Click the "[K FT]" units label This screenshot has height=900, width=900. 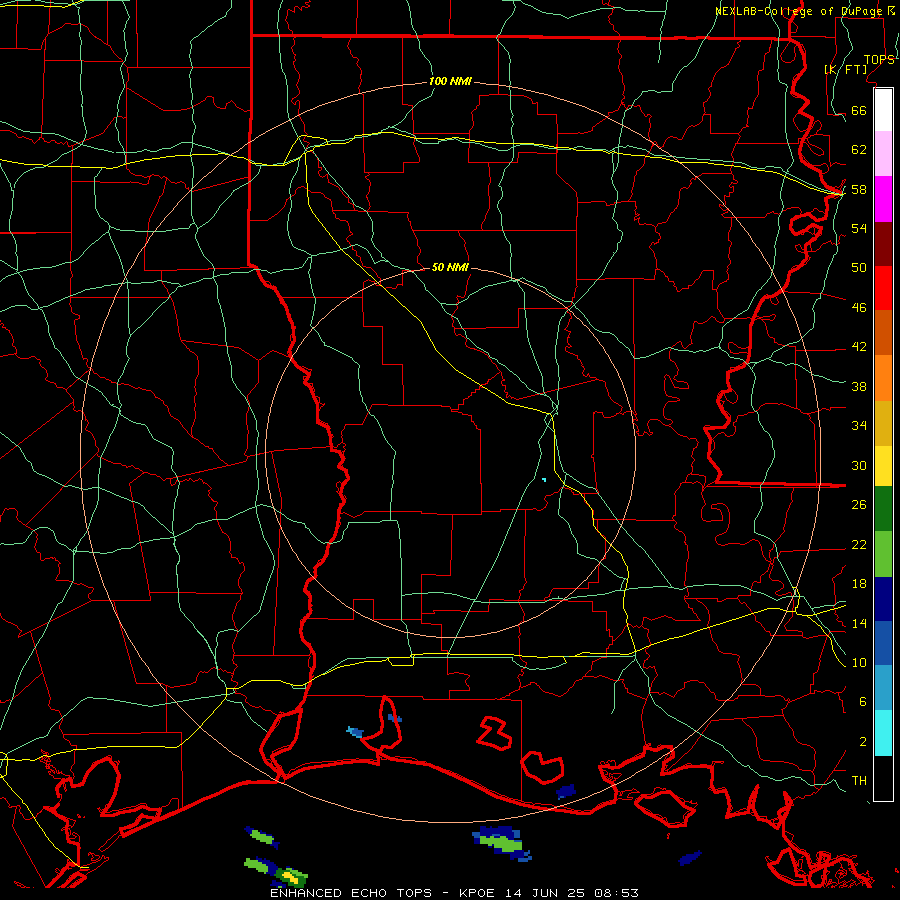pos(846,69)
